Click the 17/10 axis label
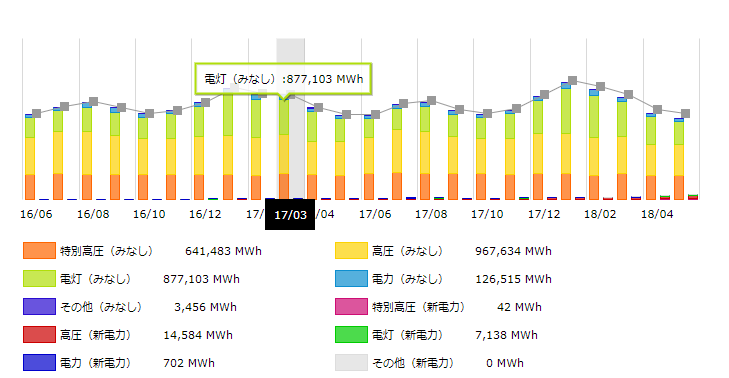729x378 pixels. click(x=487, y=214)
